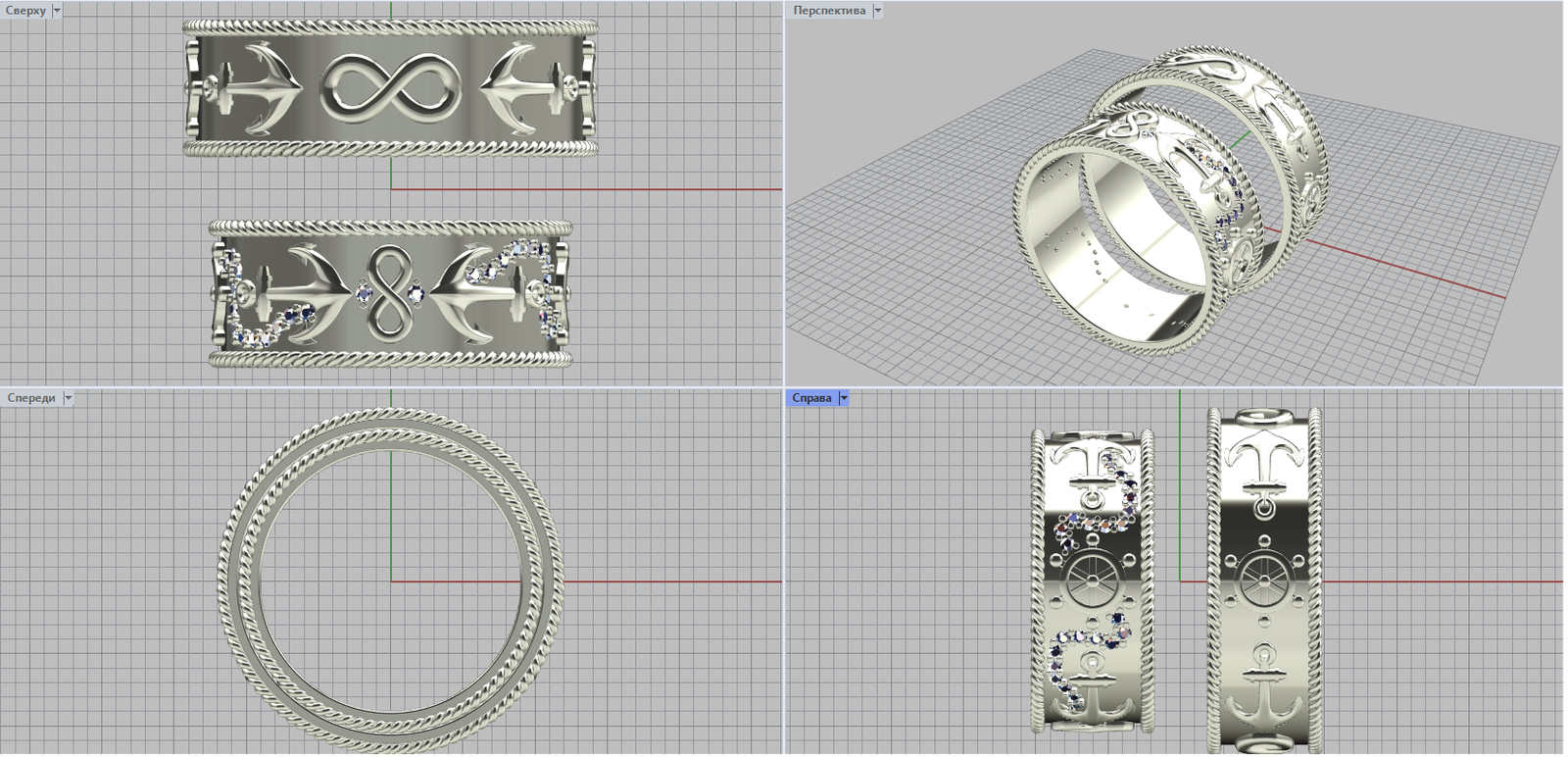1568x757 pixels.
Task: Expand the Справа viewport menu arrow
Action: [844, 398]
